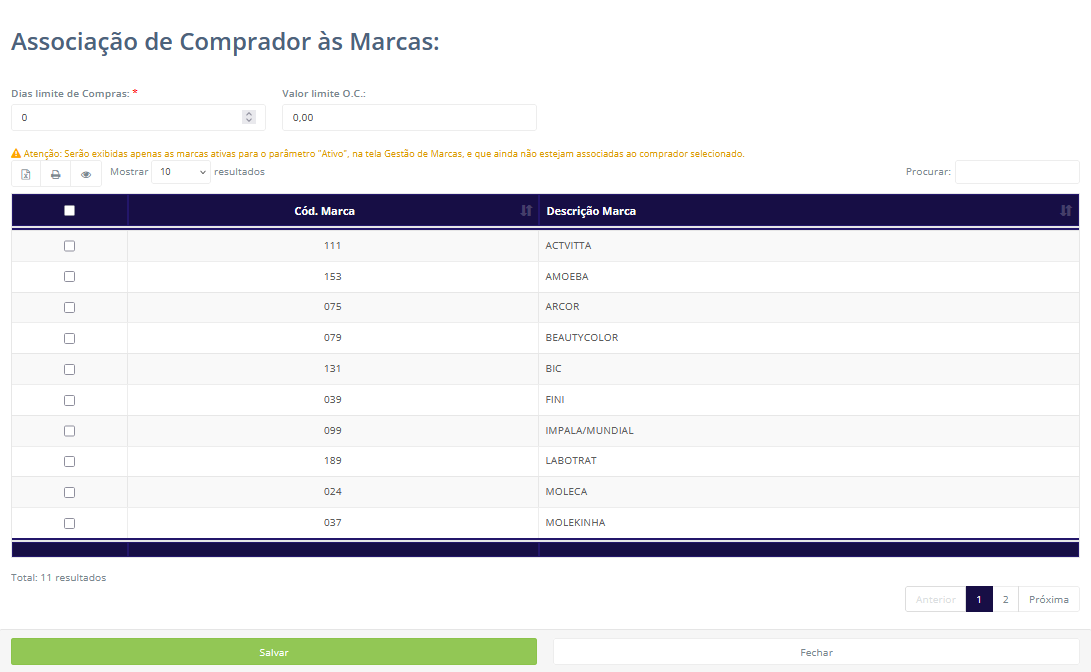Click the MOLECA description text
1091x672 pixels.
click(x=566, y=492)
